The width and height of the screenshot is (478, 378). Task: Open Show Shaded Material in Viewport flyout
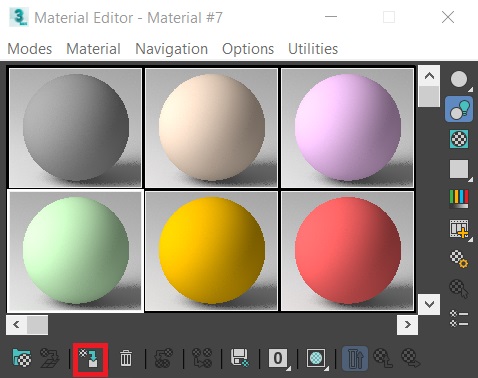[x=316, y=358]
